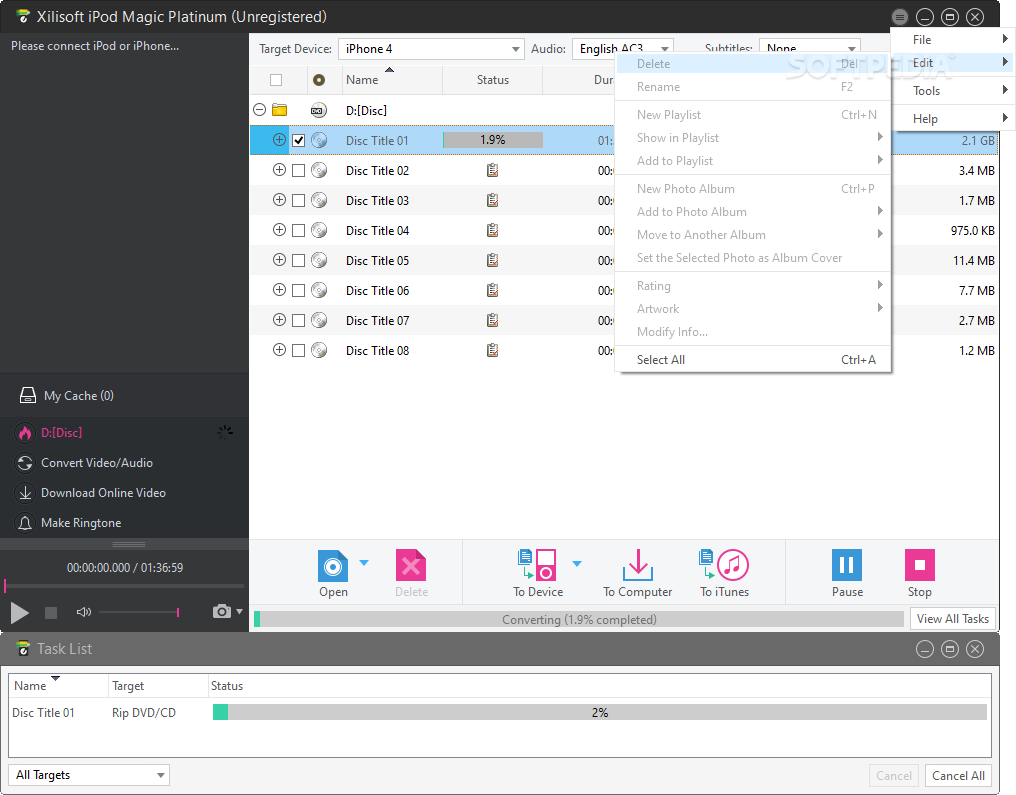1016x795 pixels.
Task: Check the Disc Title 05 checkbox
Action: (x=298, y=260)
